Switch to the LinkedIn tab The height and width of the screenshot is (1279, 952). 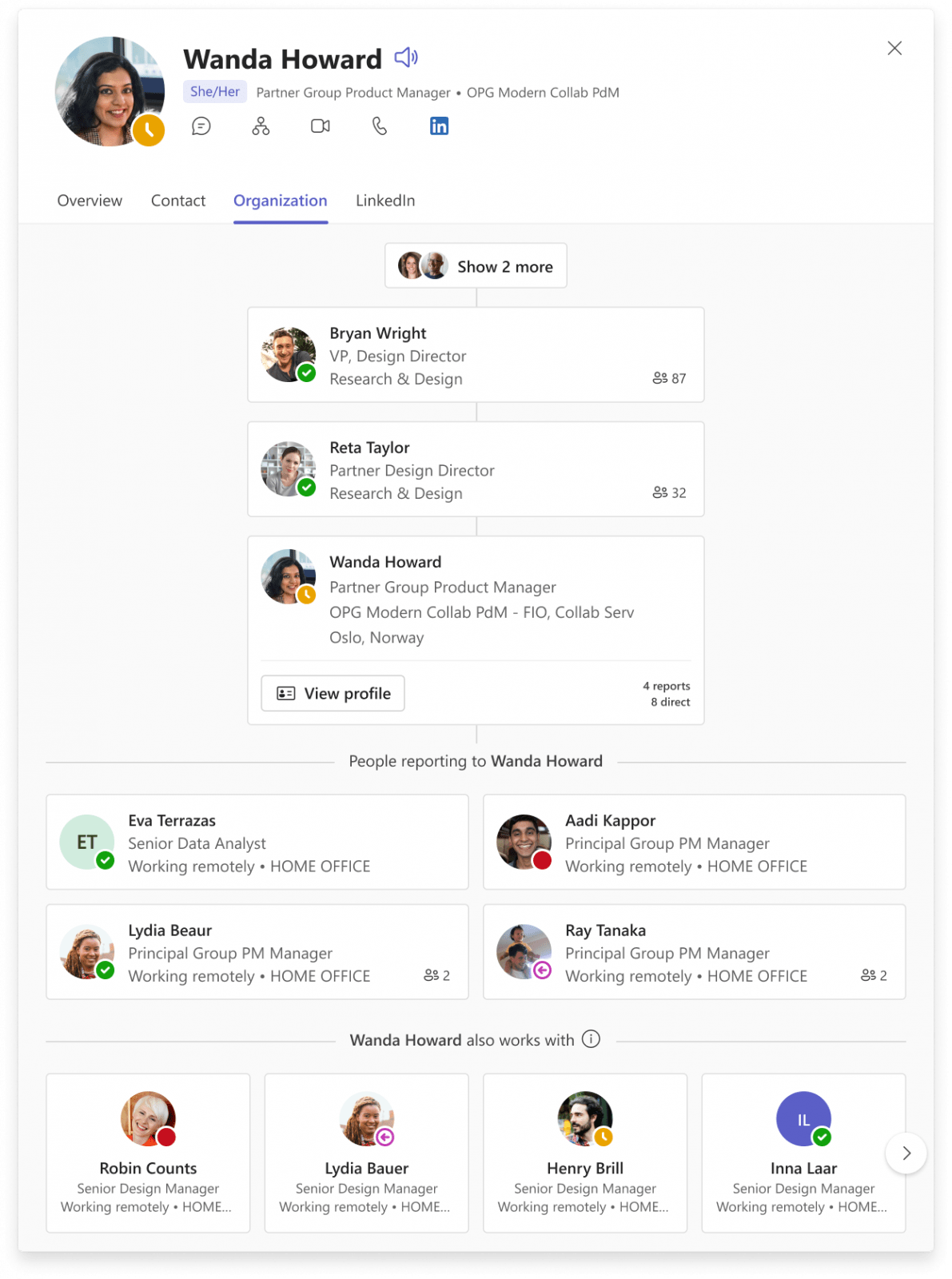pos(385,201)
